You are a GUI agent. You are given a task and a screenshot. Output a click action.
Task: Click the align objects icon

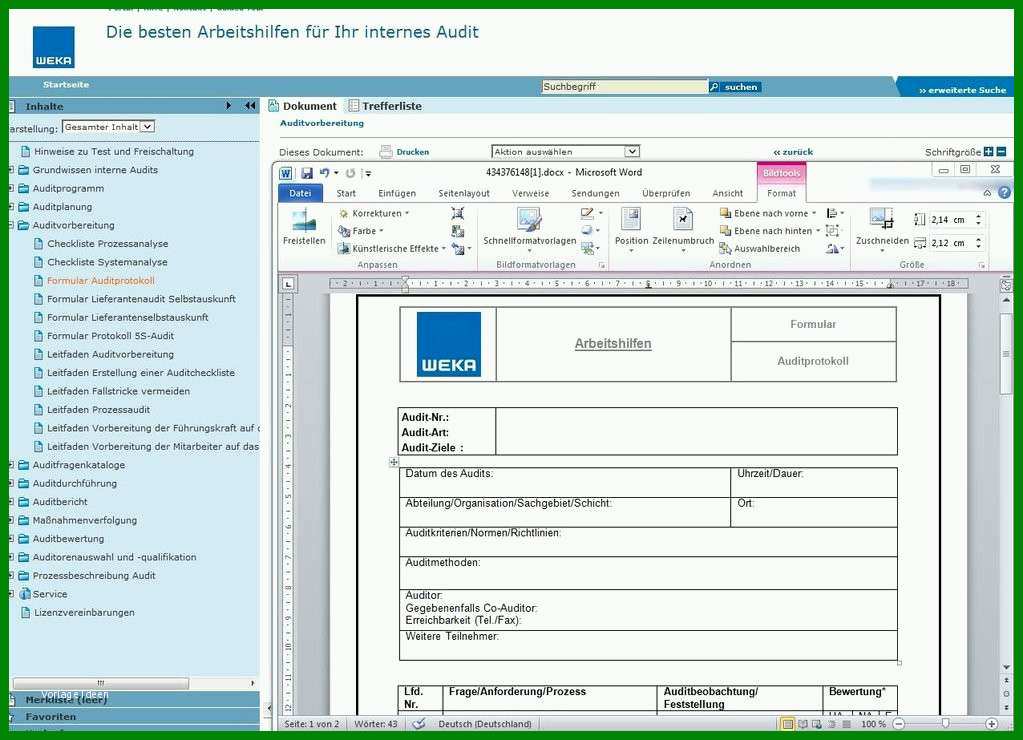coord(834,213)
